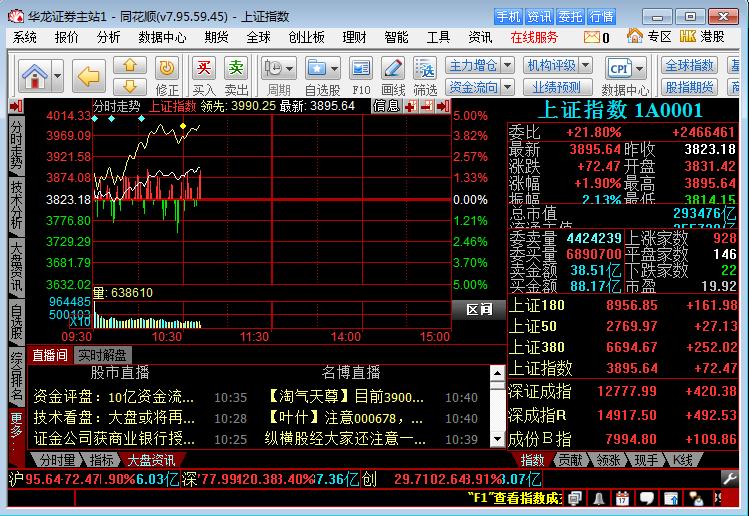This screenshot has width=749, height=516.
Task: Click the yellow down arrow toolbar icon
Action: (129, 86)
